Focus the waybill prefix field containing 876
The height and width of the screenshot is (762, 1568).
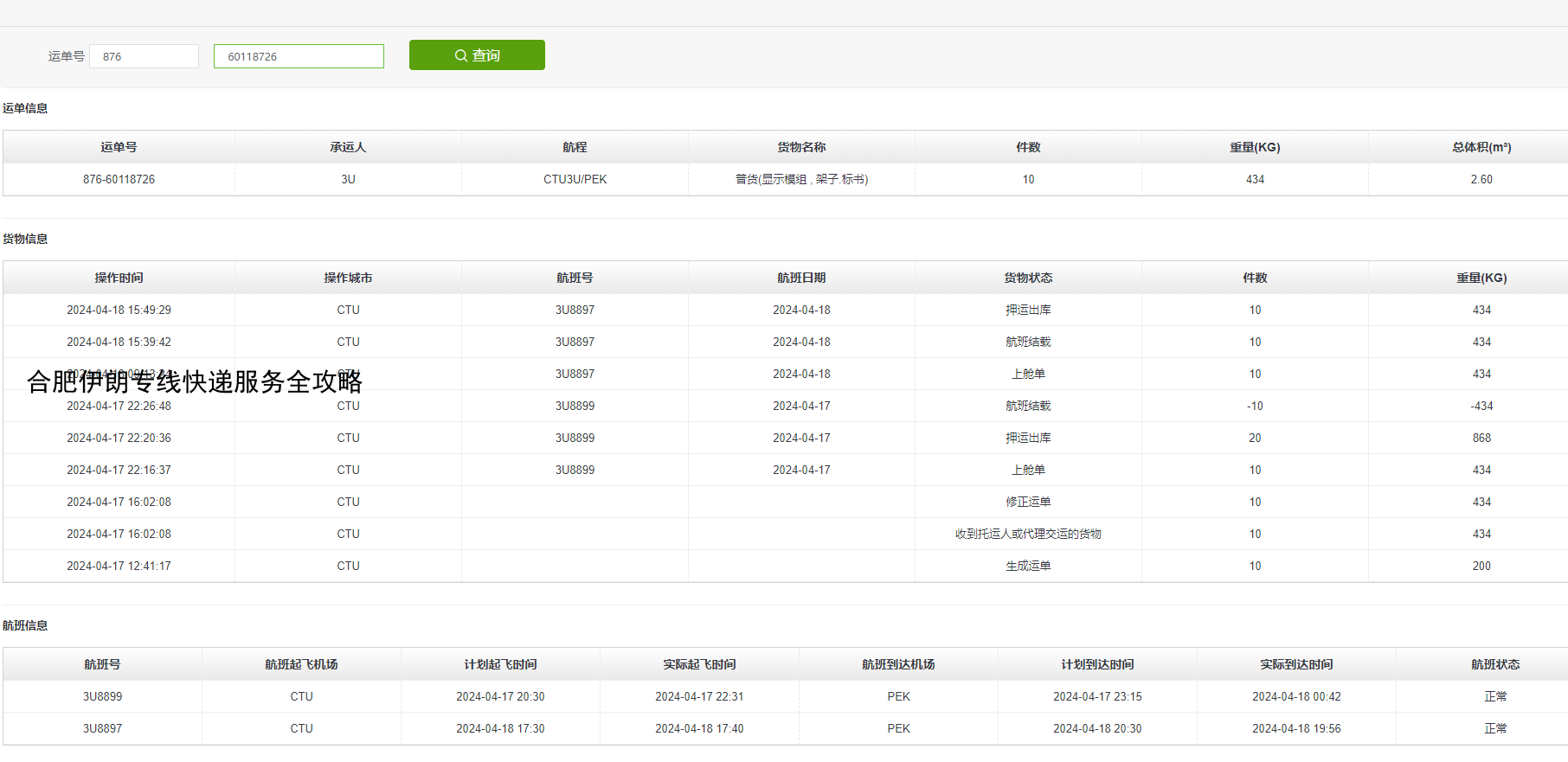(x=144, y=56)
